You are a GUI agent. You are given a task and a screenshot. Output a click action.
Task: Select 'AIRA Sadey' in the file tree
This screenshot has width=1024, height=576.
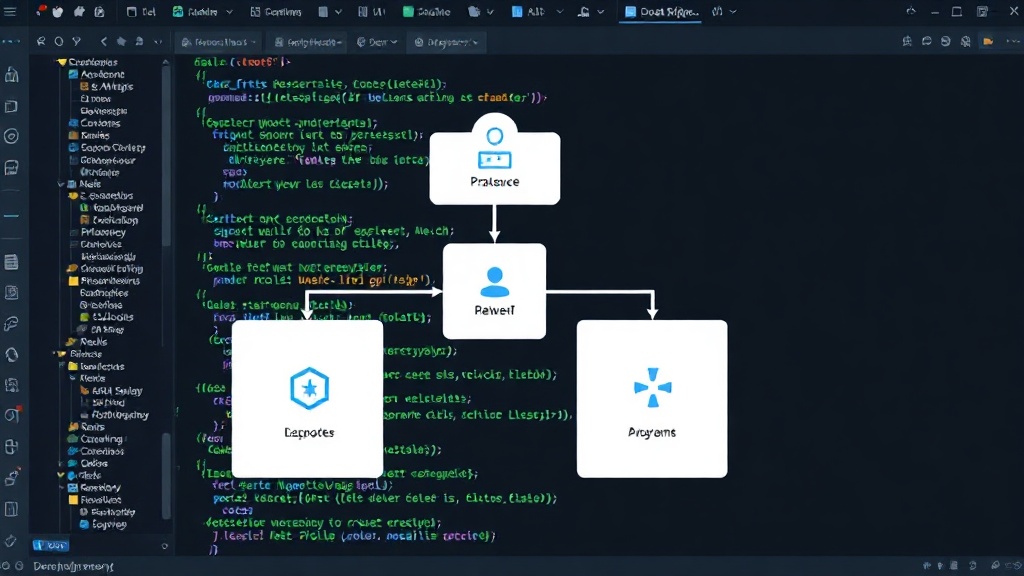point(117,391)
